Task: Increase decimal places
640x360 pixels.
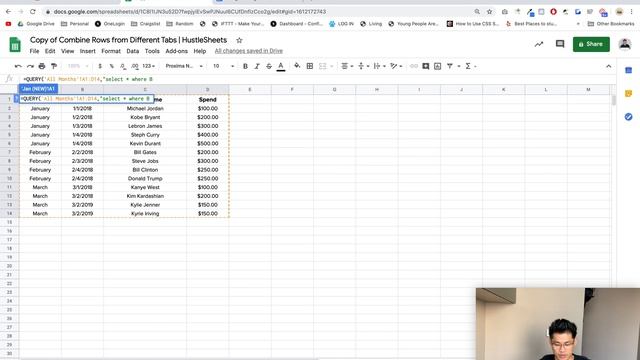Action: tap(135, 66)
